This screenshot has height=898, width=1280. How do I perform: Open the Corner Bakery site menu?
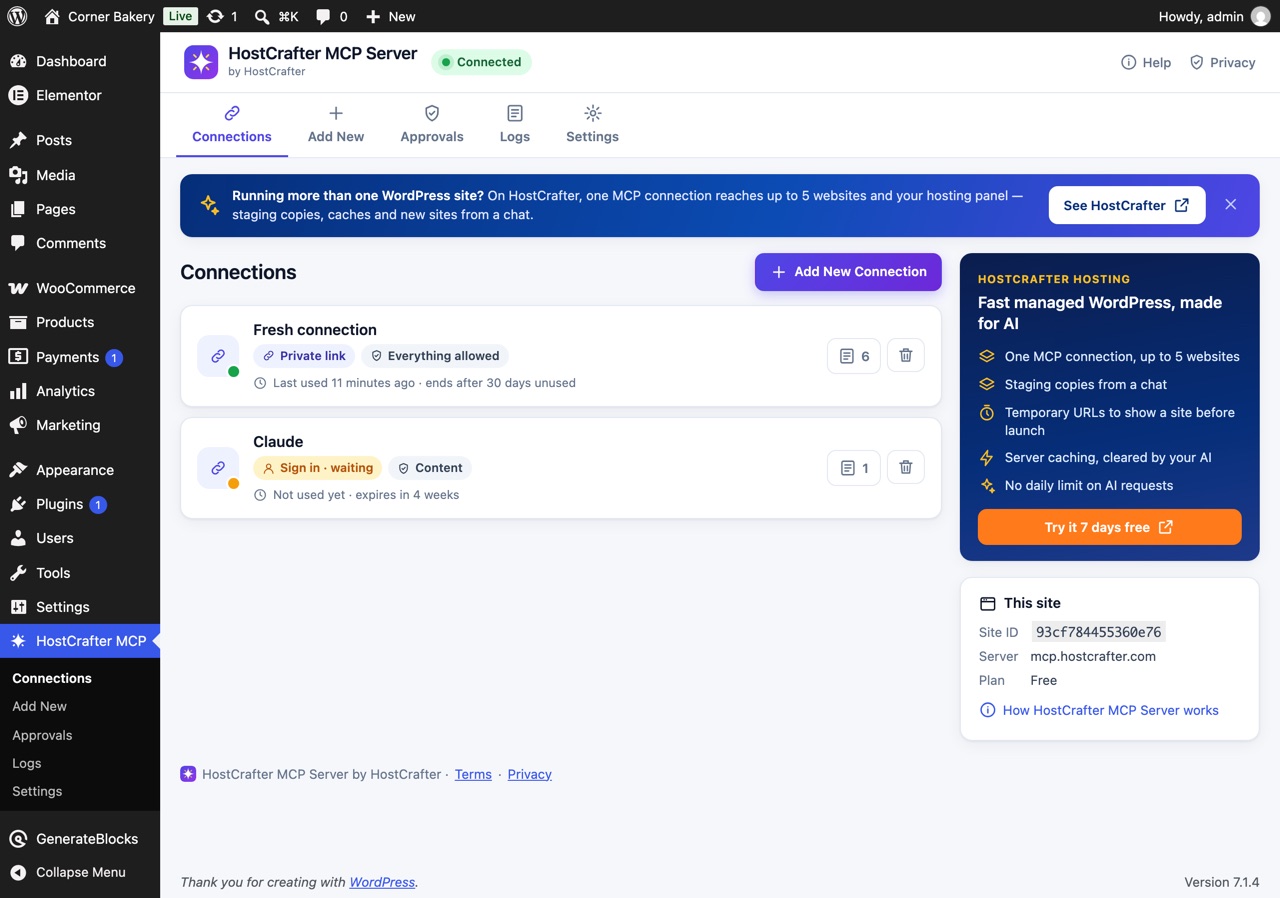[99, 16]
